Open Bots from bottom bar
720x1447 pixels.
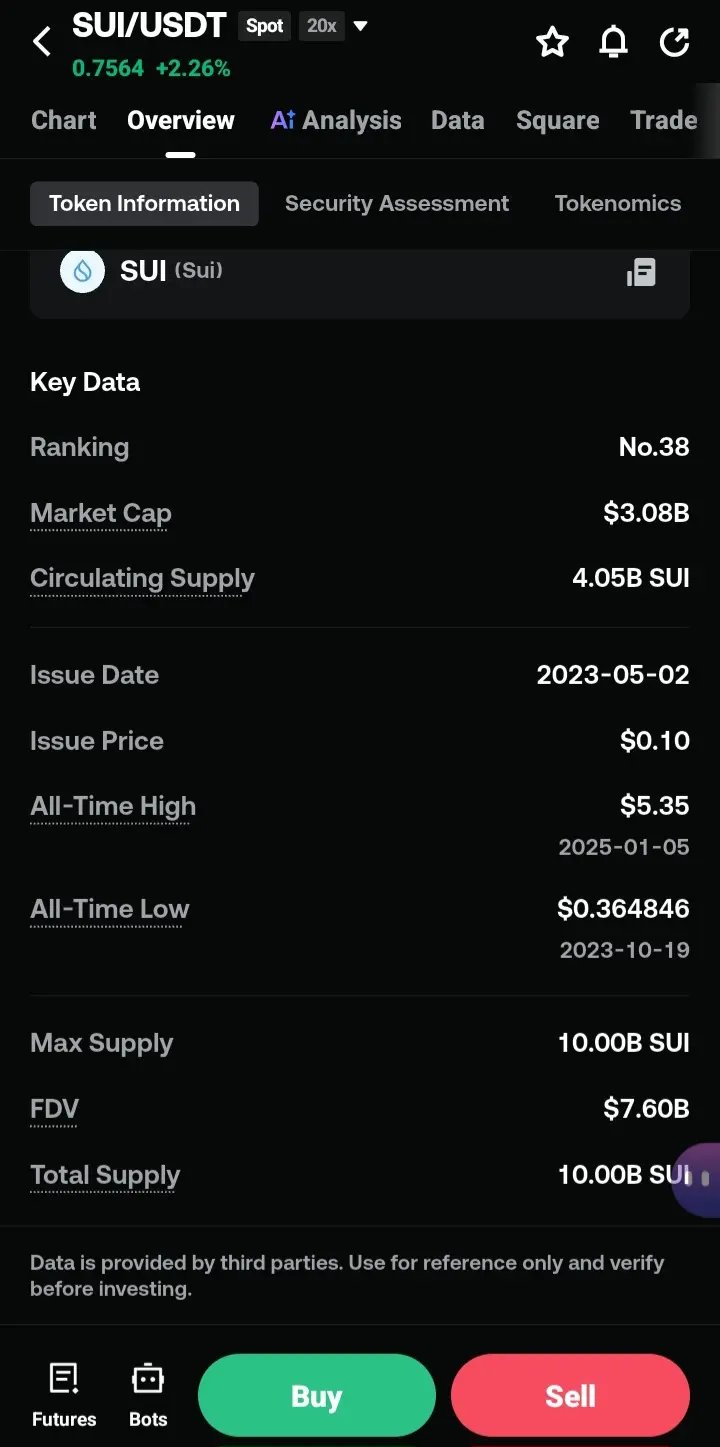(x=148, y=1395)
